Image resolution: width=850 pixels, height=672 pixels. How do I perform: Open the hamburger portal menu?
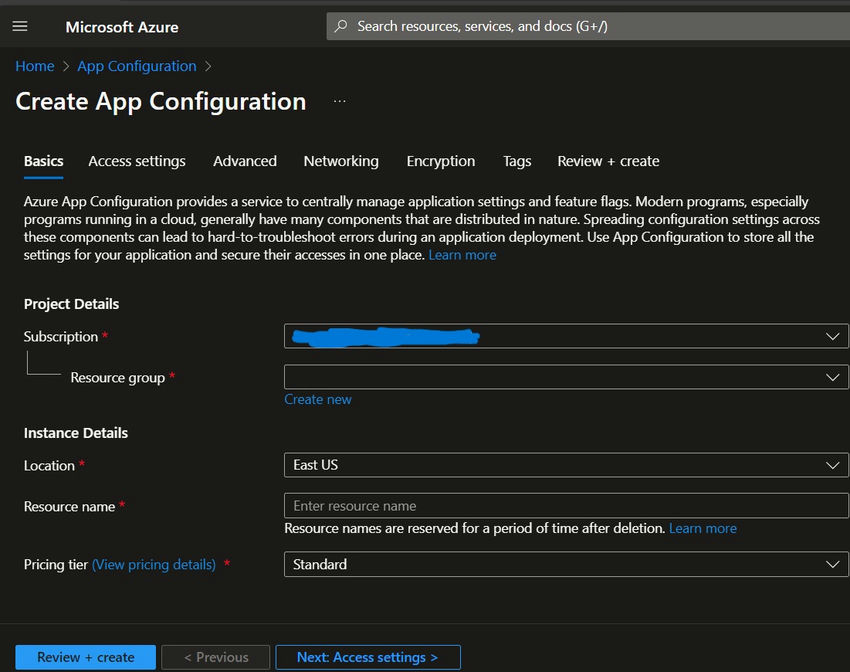20,27
